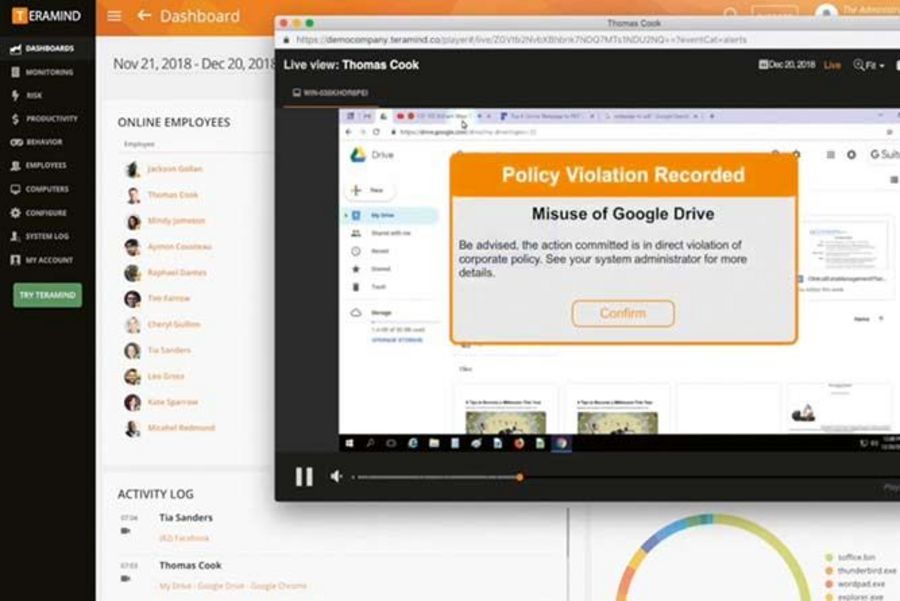Click Mindy Jameson's avatar photo

tap(133, 221)
